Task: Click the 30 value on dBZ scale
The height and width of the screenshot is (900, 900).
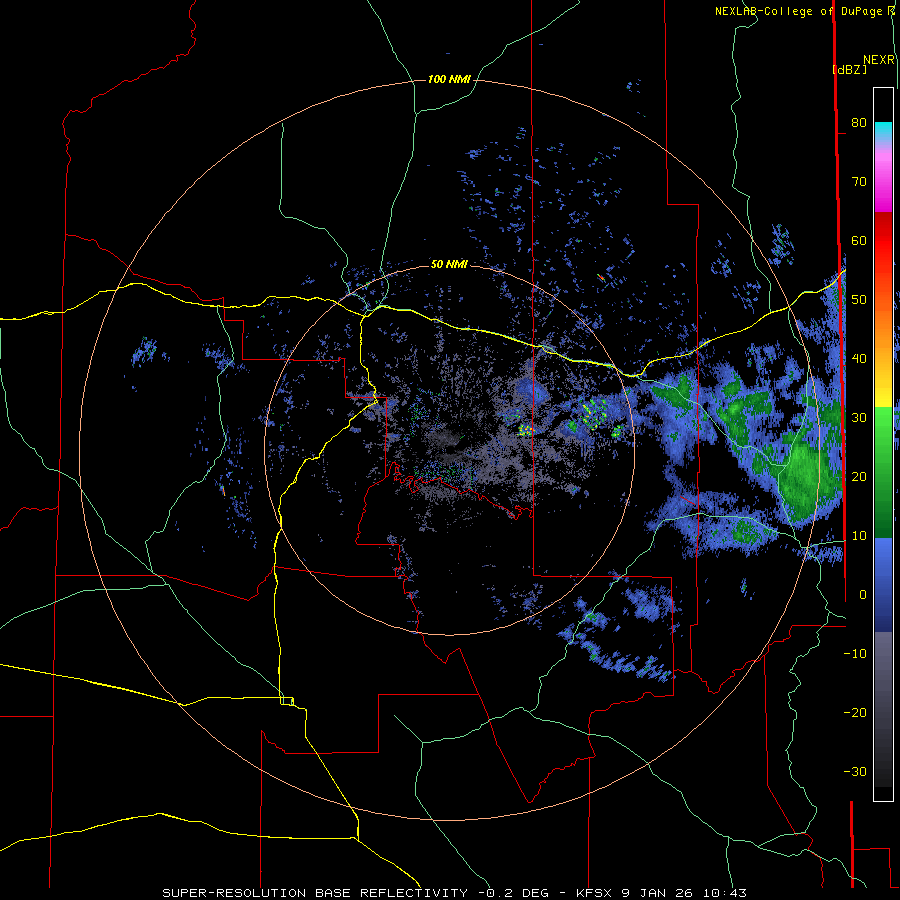Action: pos(859,417)
